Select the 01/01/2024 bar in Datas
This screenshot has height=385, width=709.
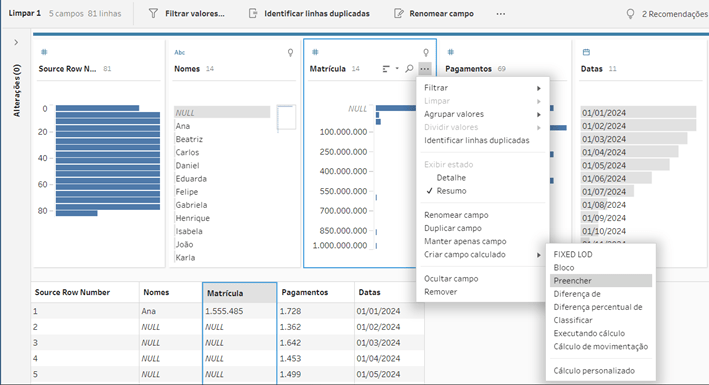point(638,113)
